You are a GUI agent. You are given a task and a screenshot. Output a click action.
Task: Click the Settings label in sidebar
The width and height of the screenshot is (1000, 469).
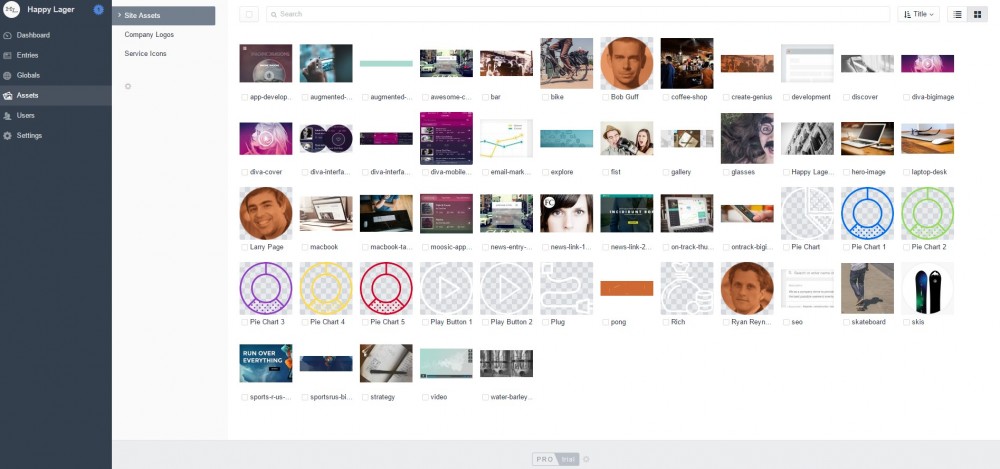tap(29, 136)
